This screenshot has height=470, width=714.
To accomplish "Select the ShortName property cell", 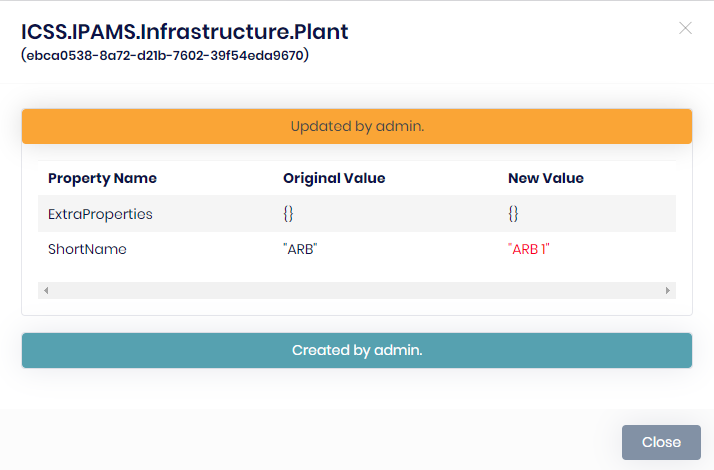I will (87, 249).
